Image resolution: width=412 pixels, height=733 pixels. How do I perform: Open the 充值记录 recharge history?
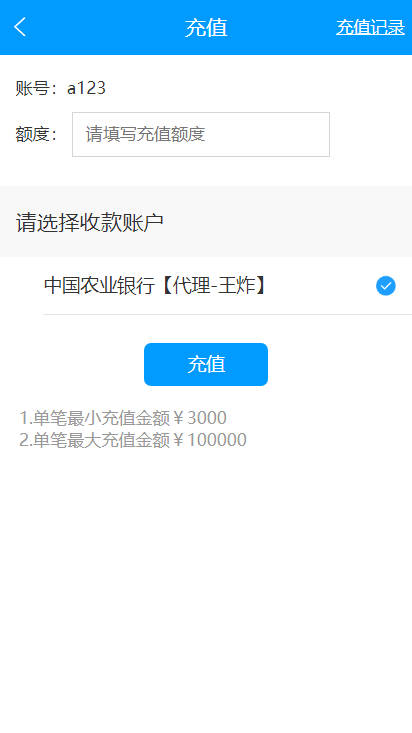coord(370,28)
